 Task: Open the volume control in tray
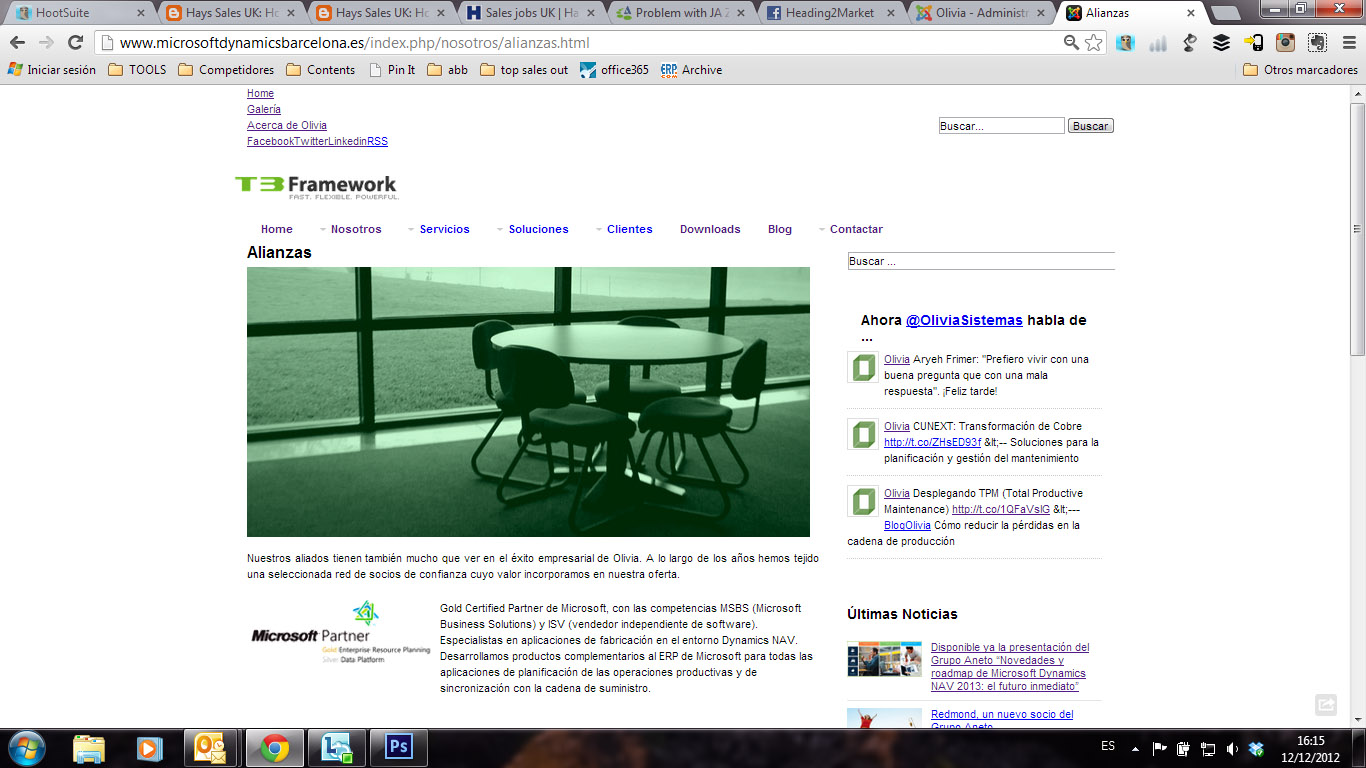point(1232,748)
